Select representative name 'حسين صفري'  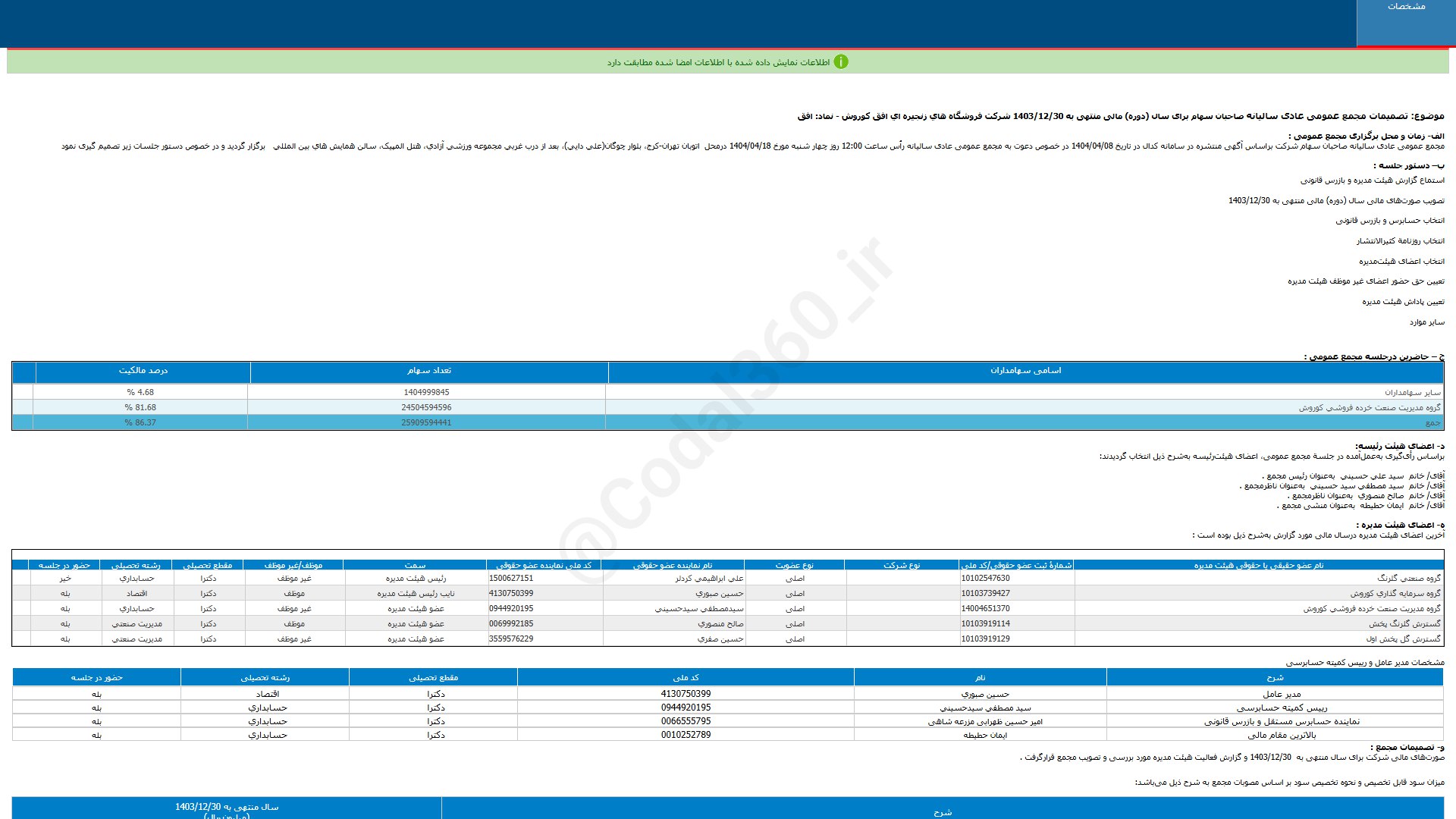tap(720, 639)
